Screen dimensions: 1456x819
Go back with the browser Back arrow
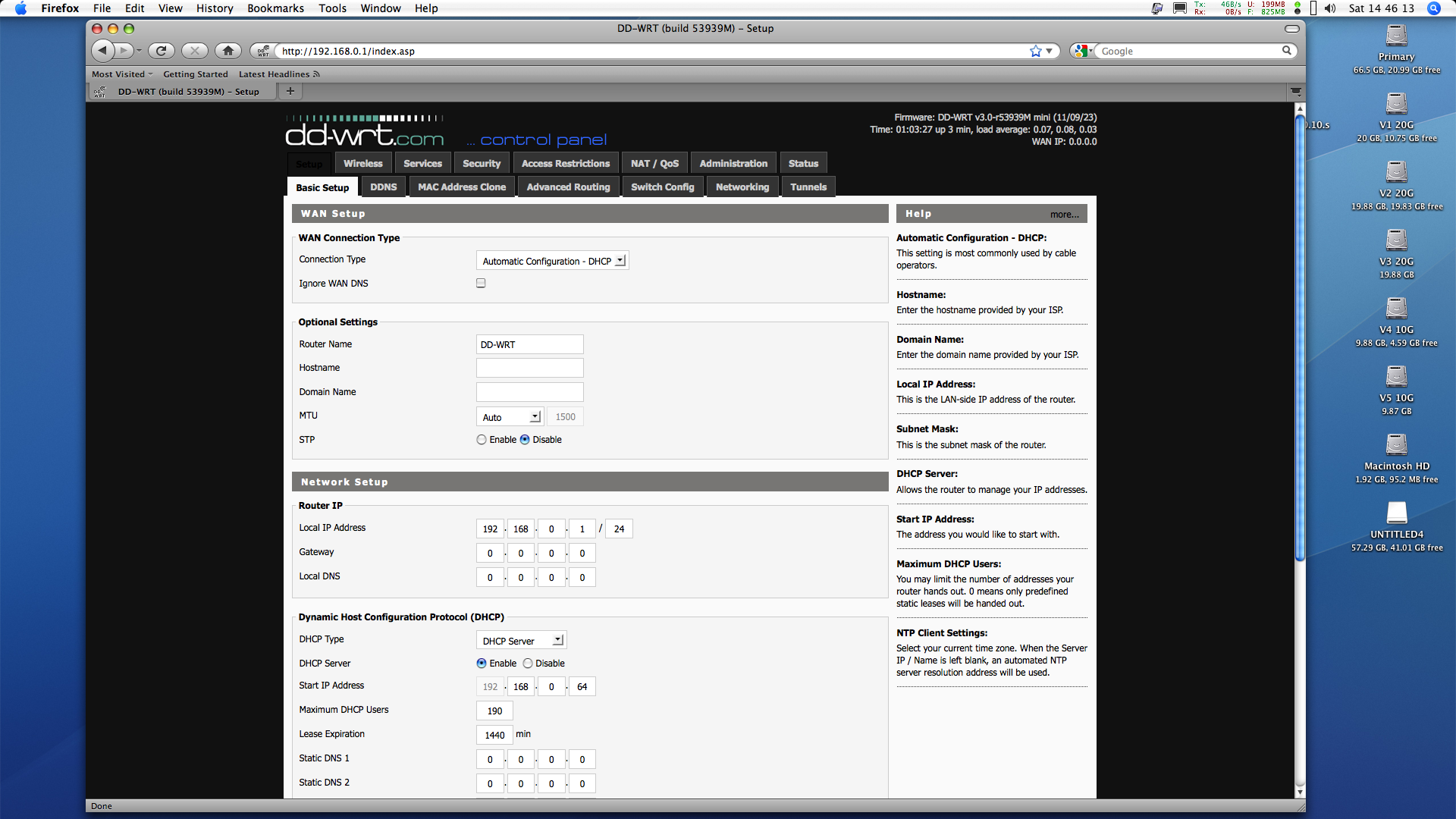coord(102,51)
